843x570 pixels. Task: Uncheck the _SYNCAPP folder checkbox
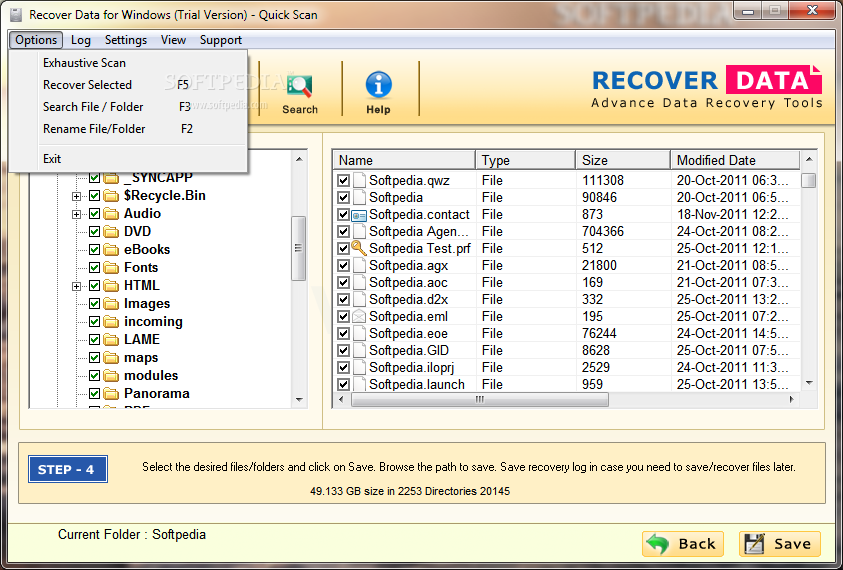coord(95,178)
